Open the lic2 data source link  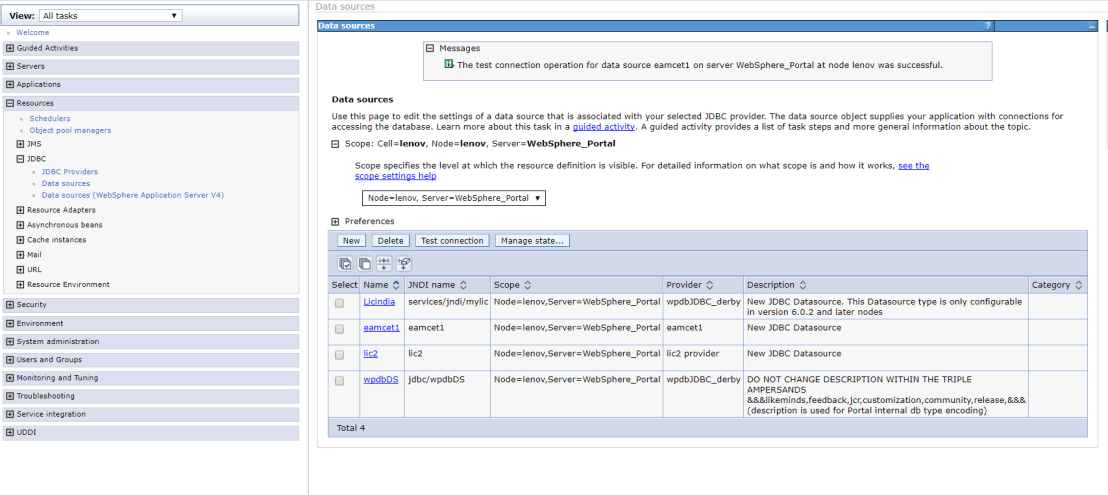[x=370, y=354]
